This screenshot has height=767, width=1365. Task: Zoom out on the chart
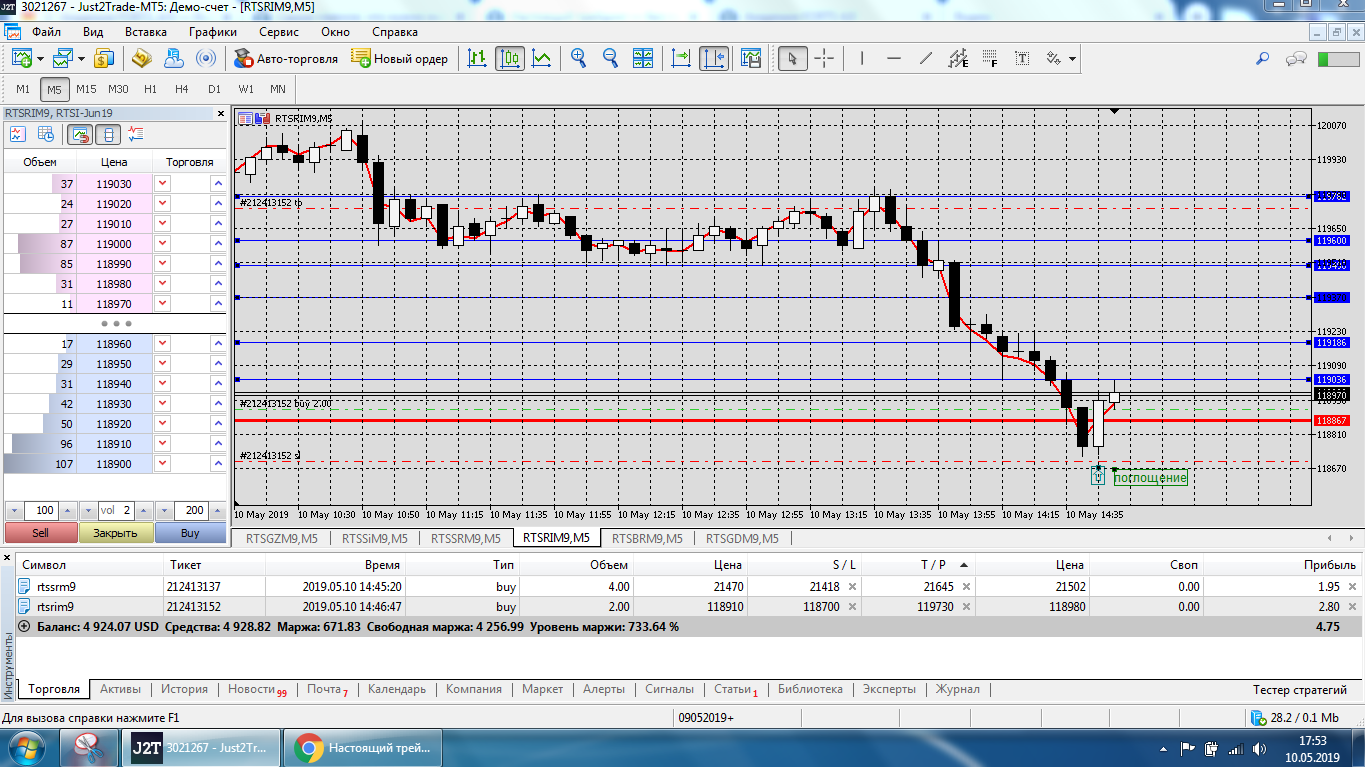point(610,59)
